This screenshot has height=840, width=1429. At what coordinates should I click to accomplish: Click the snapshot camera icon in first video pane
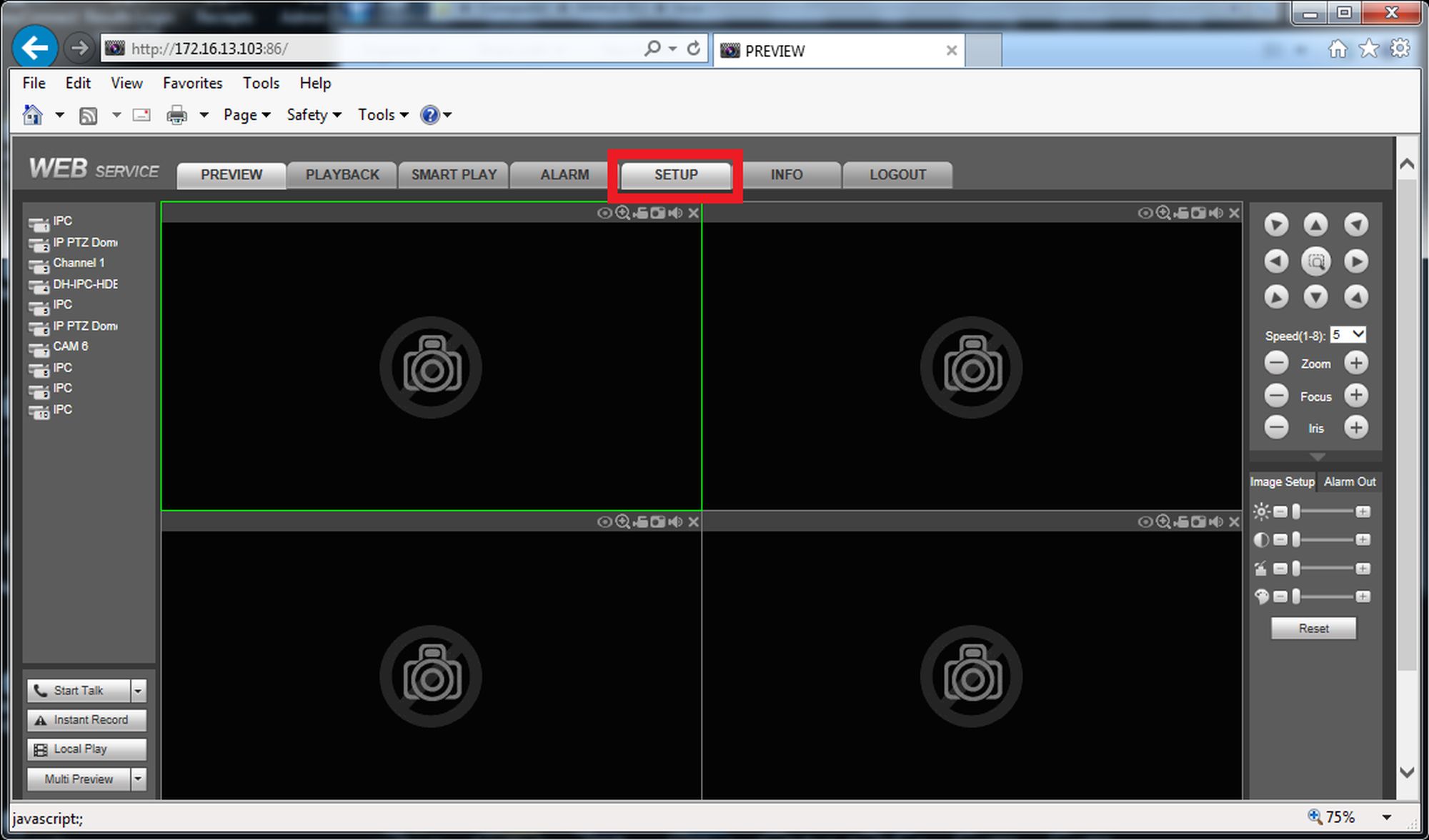658,213
